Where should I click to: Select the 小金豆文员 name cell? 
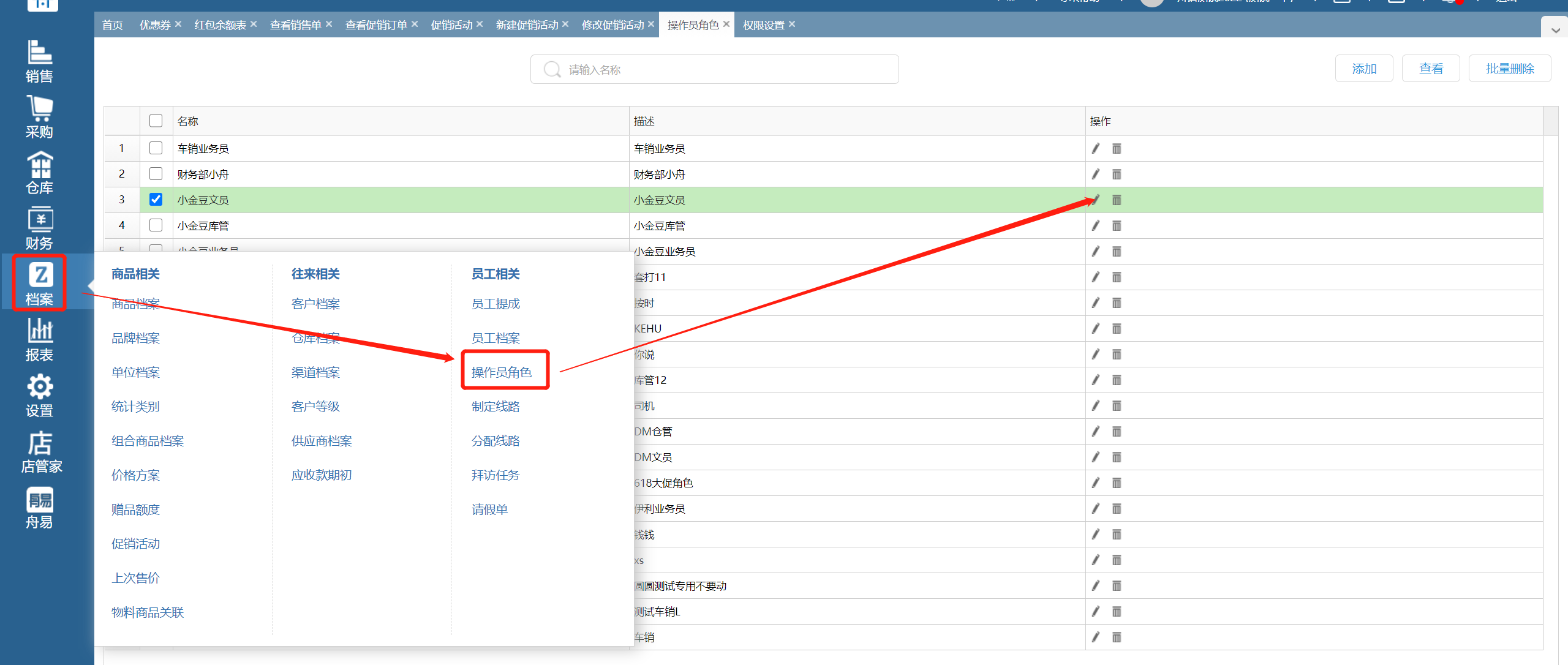[401, 200]
